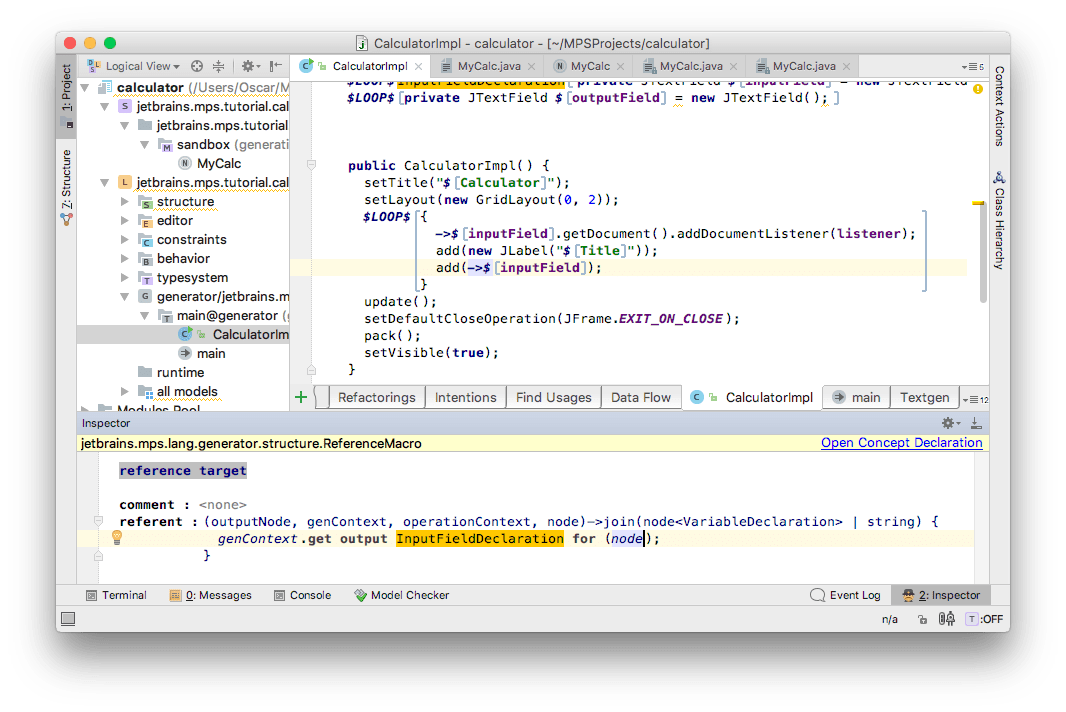Click the green plus icon below editor
The height and width of the screenshot is (712, 1066).
pyautogui.click(x=301, y=397)
